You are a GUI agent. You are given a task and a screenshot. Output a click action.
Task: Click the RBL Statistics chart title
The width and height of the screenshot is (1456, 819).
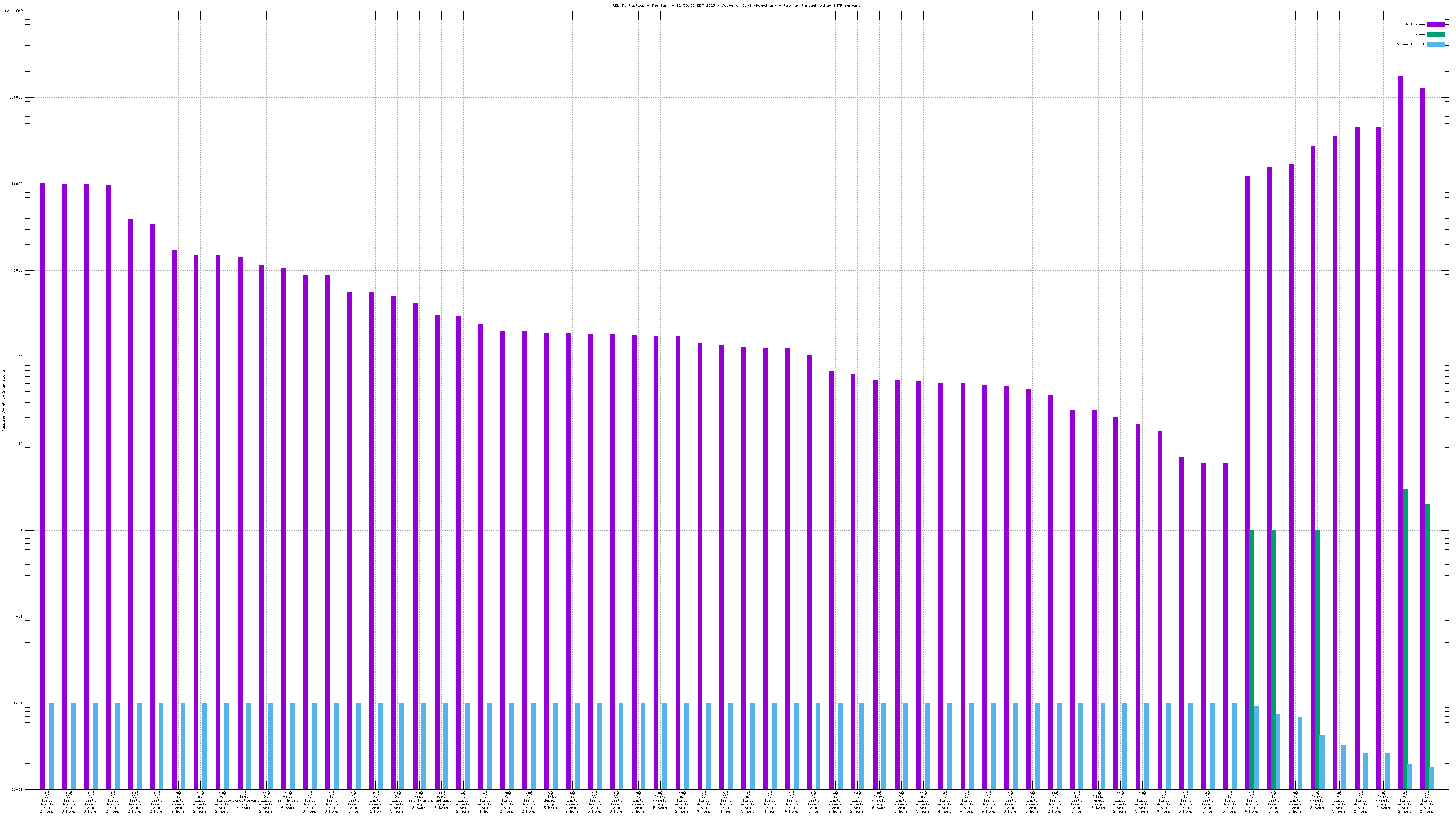point(736,5)
